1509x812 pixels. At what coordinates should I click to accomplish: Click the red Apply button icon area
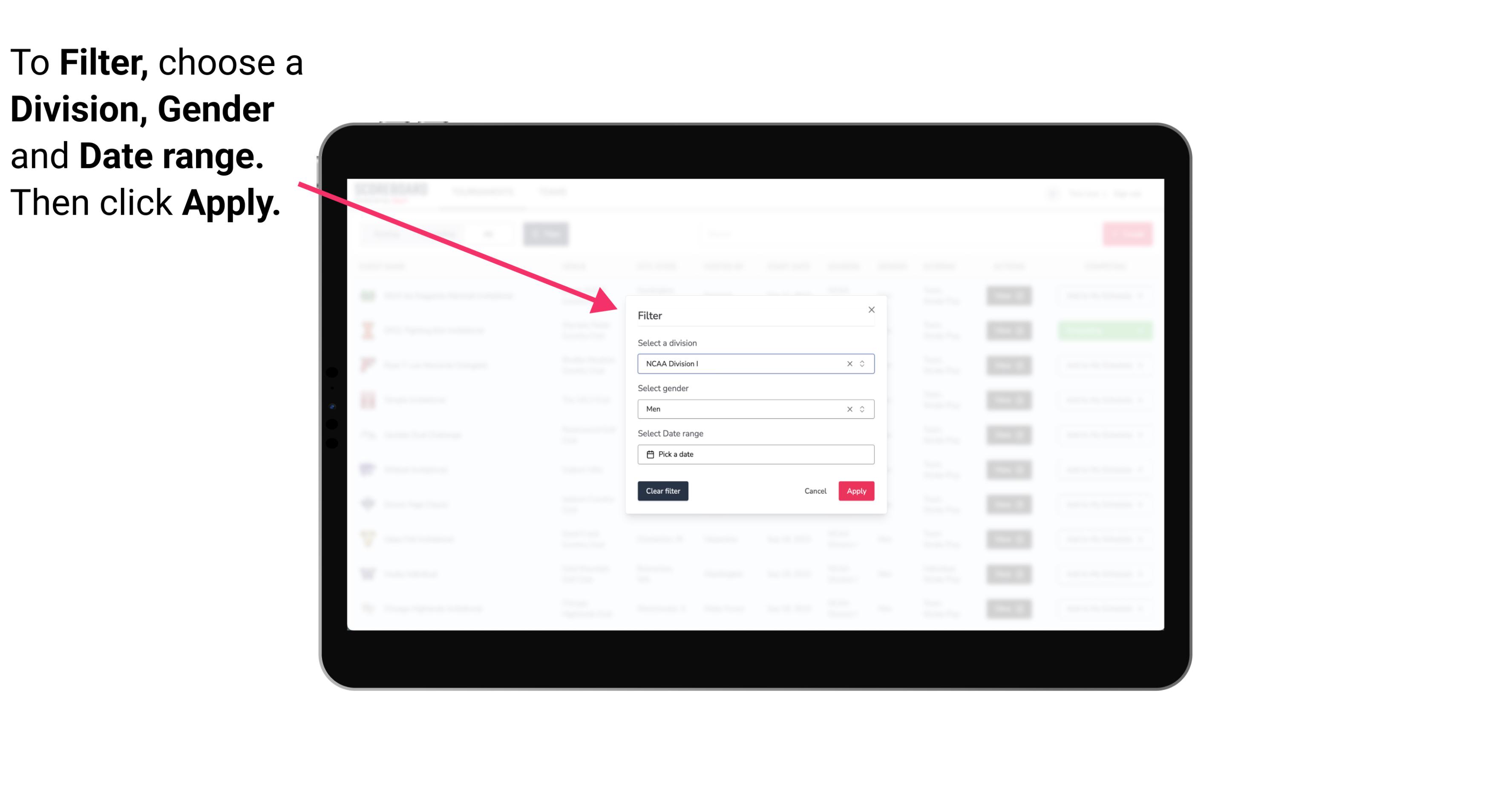pyautogui.click(x=856, y=491)
